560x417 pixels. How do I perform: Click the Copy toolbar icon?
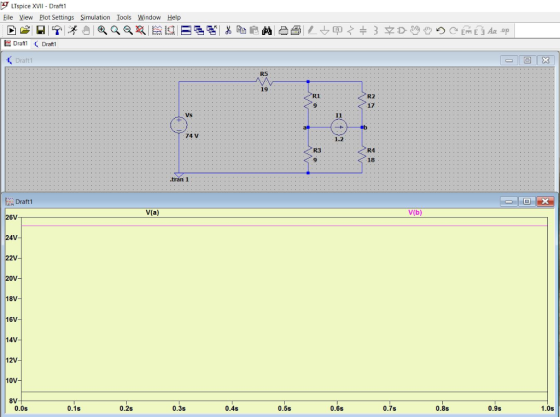pos(241,31)
